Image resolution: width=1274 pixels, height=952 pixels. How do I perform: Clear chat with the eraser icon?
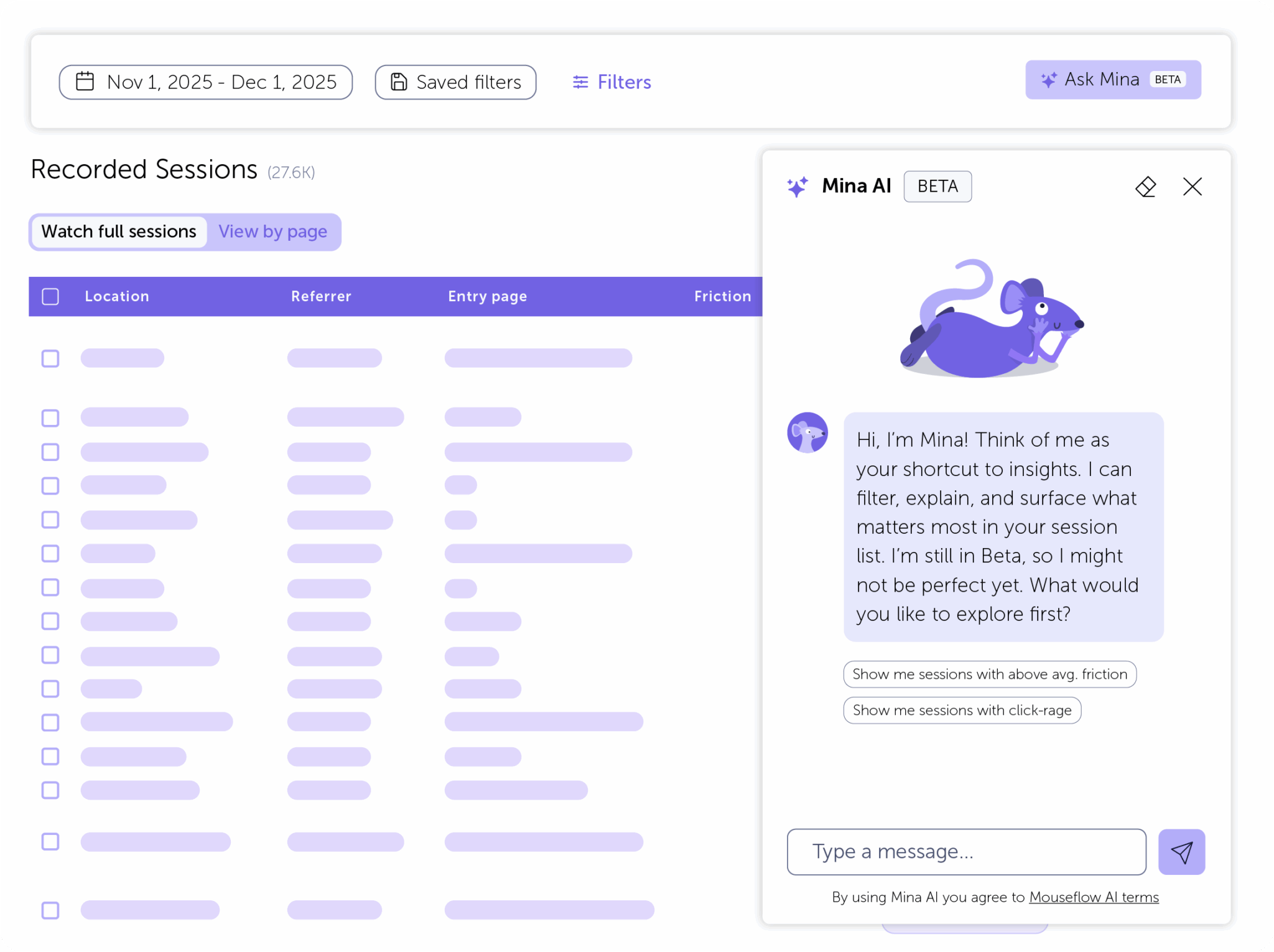click(1145, 186)
